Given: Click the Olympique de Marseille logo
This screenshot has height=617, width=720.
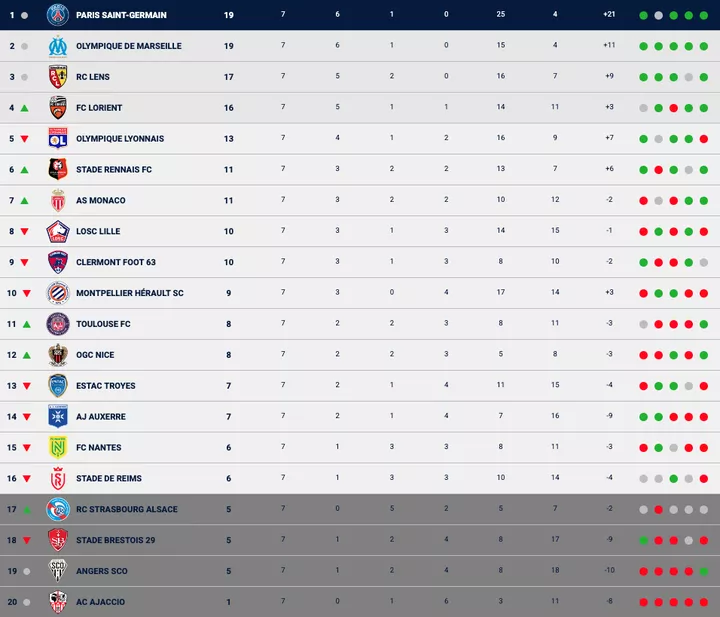Looking at the screenshot, I should click(x=57, y=46).
